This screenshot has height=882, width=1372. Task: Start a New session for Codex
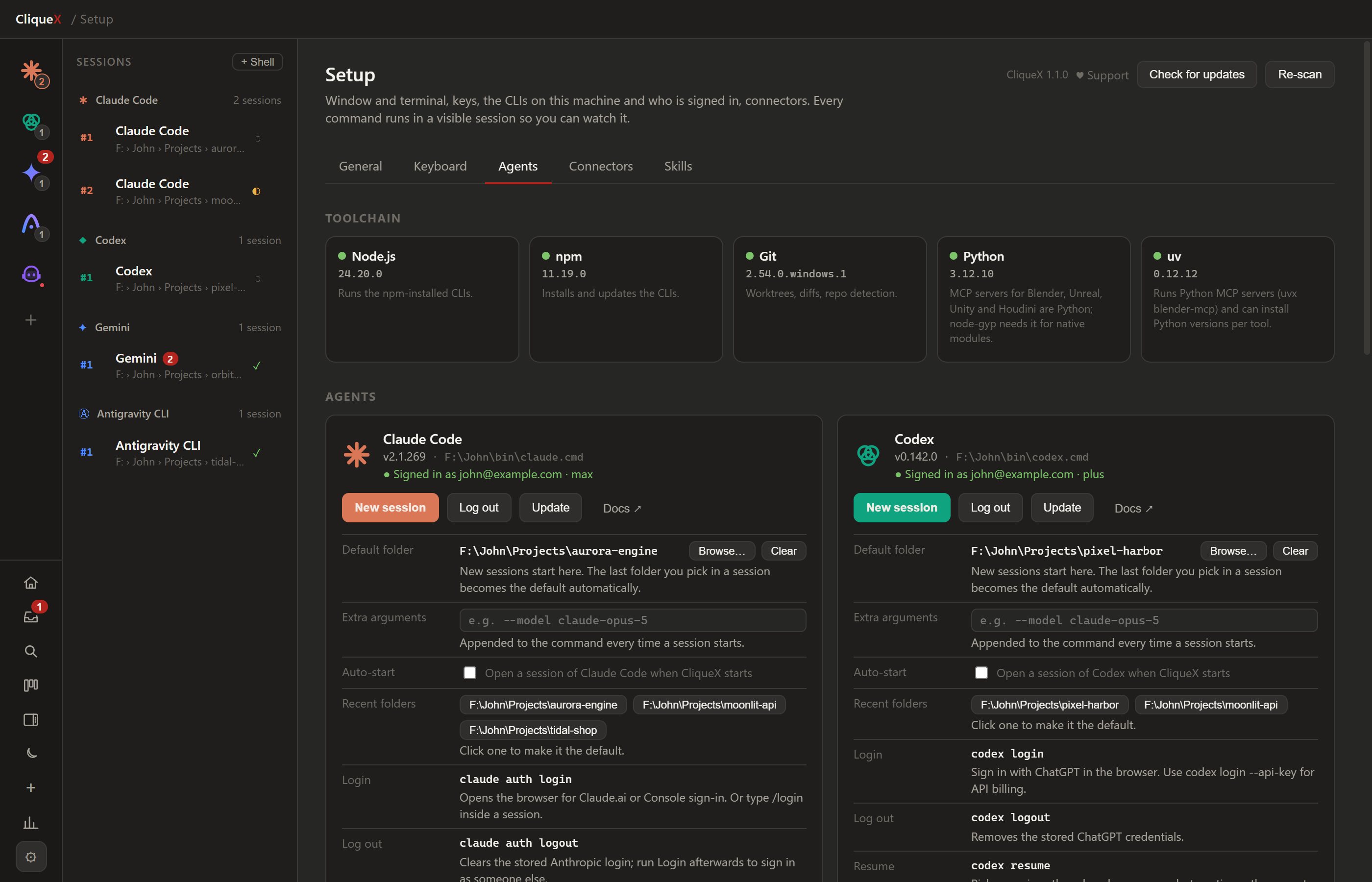[901, 508]
